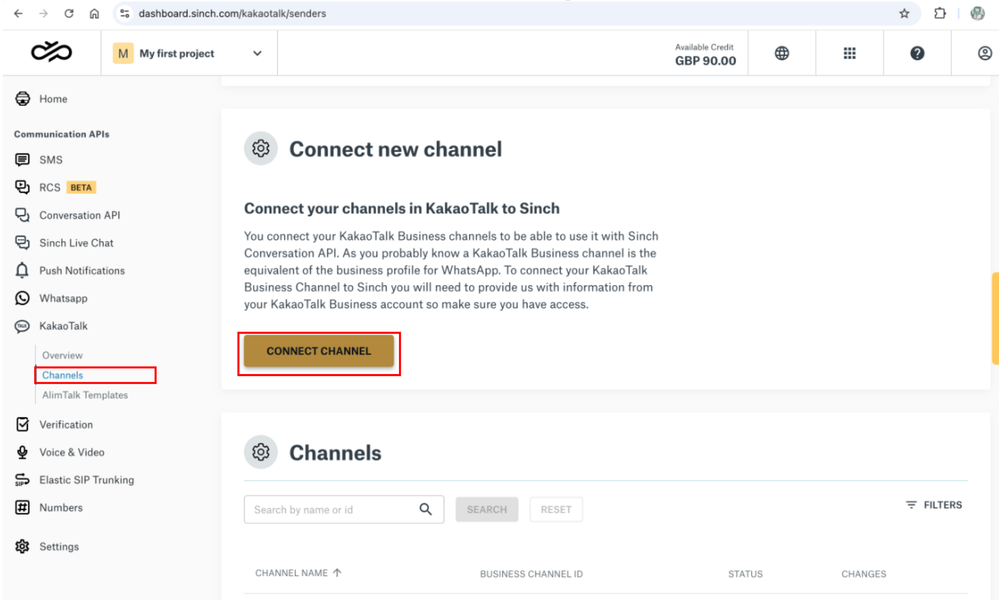Click the SEARCH button
The width and height of the screenshot is (999, 600).
click(487, 510)
